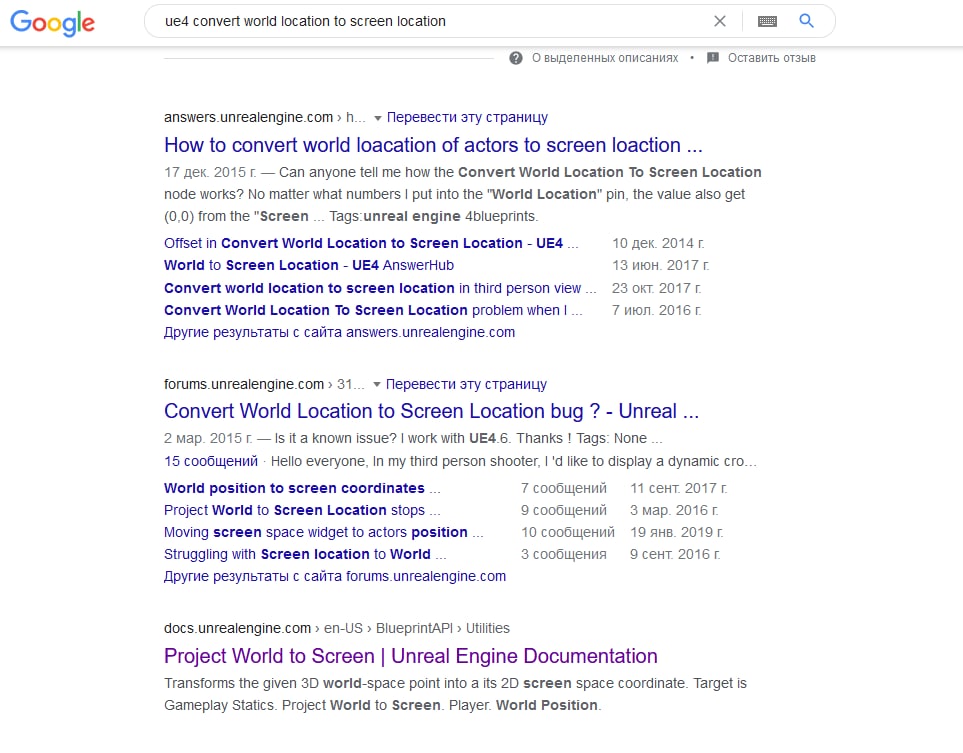The image size is (963, 753).
Task: Open 'О выделенных описаниях' link
Action: [x=605, y=58]
